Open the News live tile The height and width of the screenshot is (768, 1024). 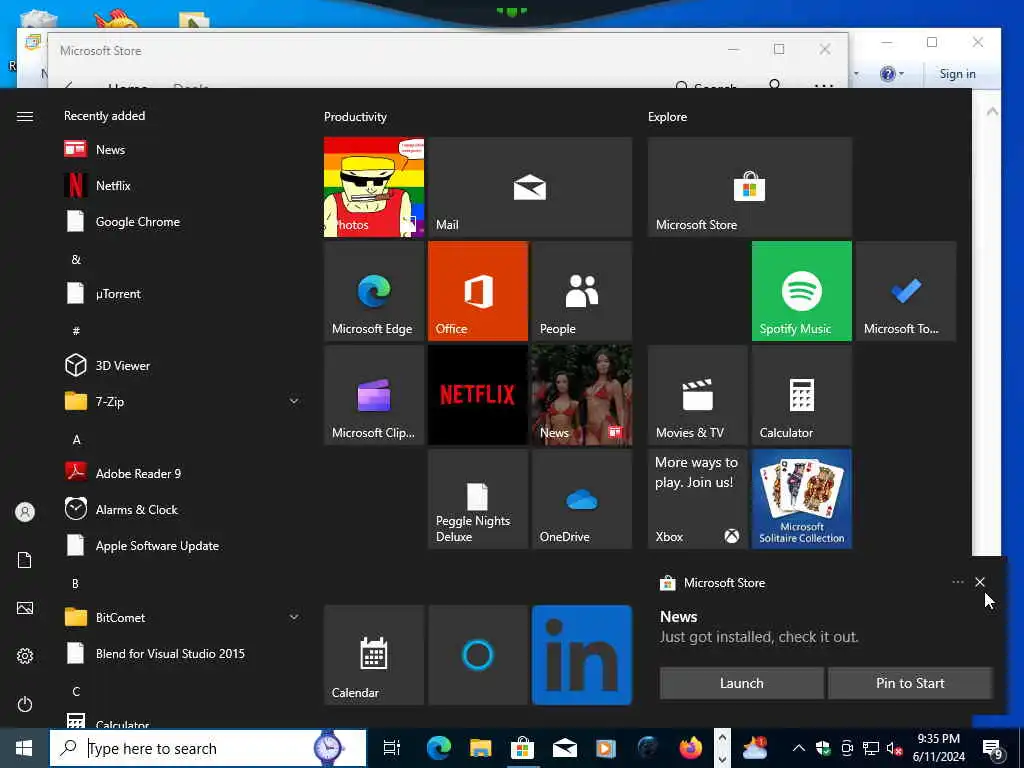(x=582, y=395)
